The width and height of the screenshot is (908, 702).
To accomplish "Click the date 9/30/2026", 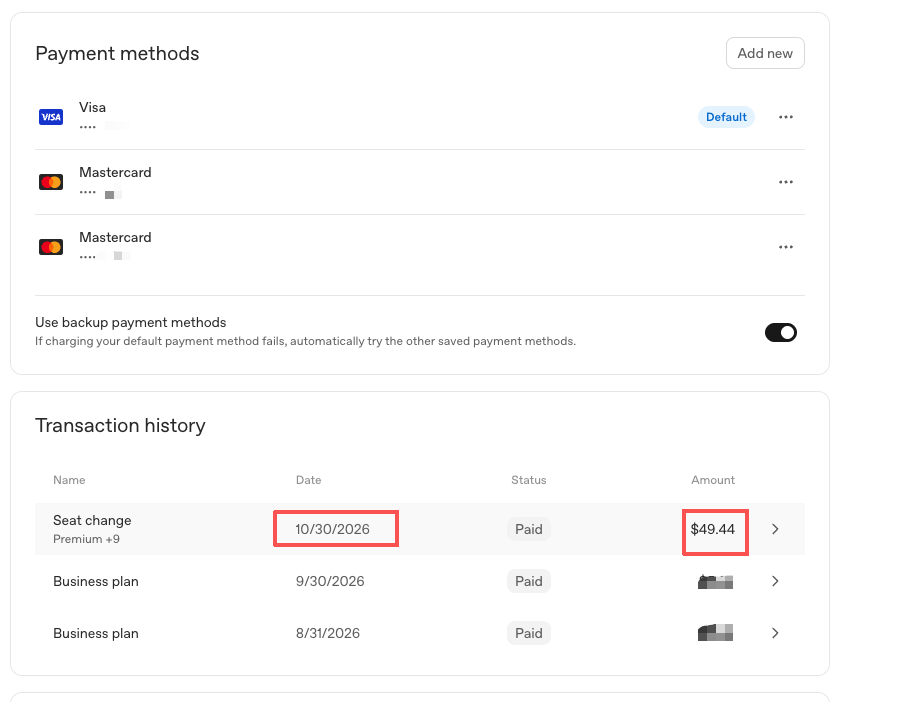I will point(330,581).
